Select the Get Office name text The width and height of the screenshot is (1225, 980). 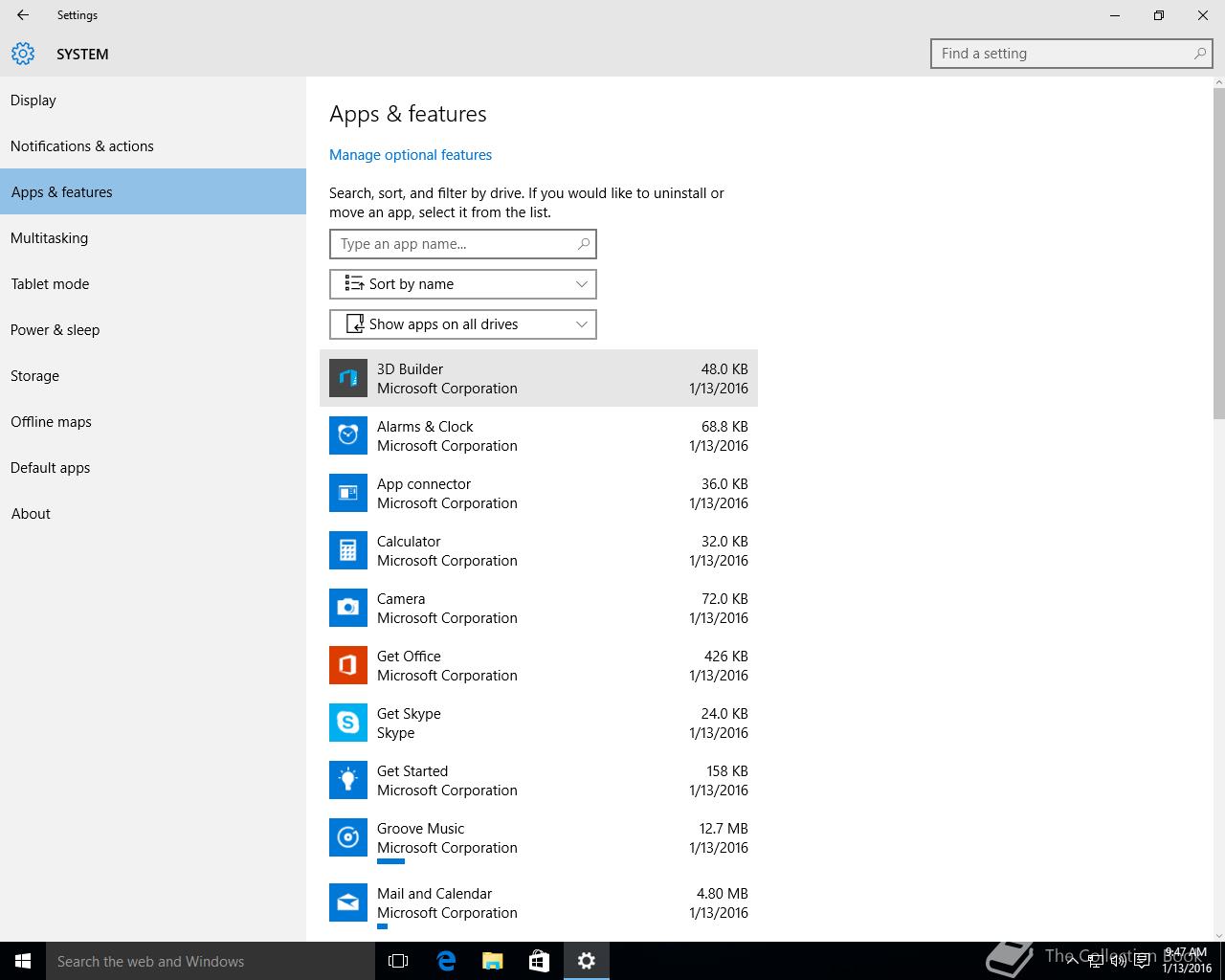tap(409, 657)
